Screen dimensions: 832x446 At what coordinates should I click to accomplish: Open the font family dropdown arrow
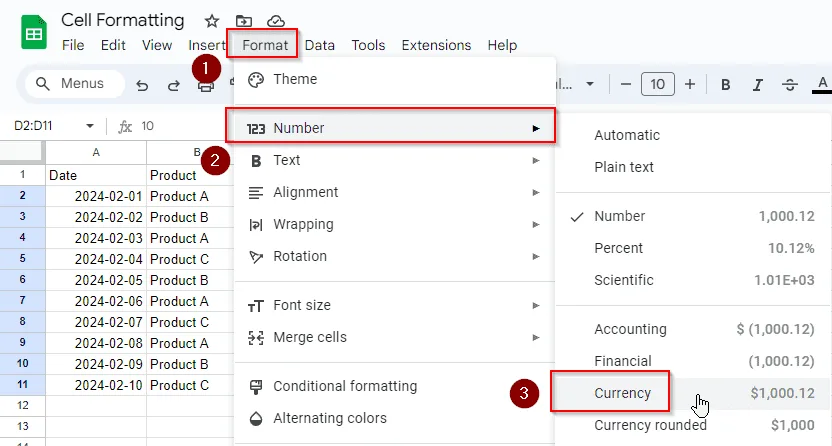point(590,84)
